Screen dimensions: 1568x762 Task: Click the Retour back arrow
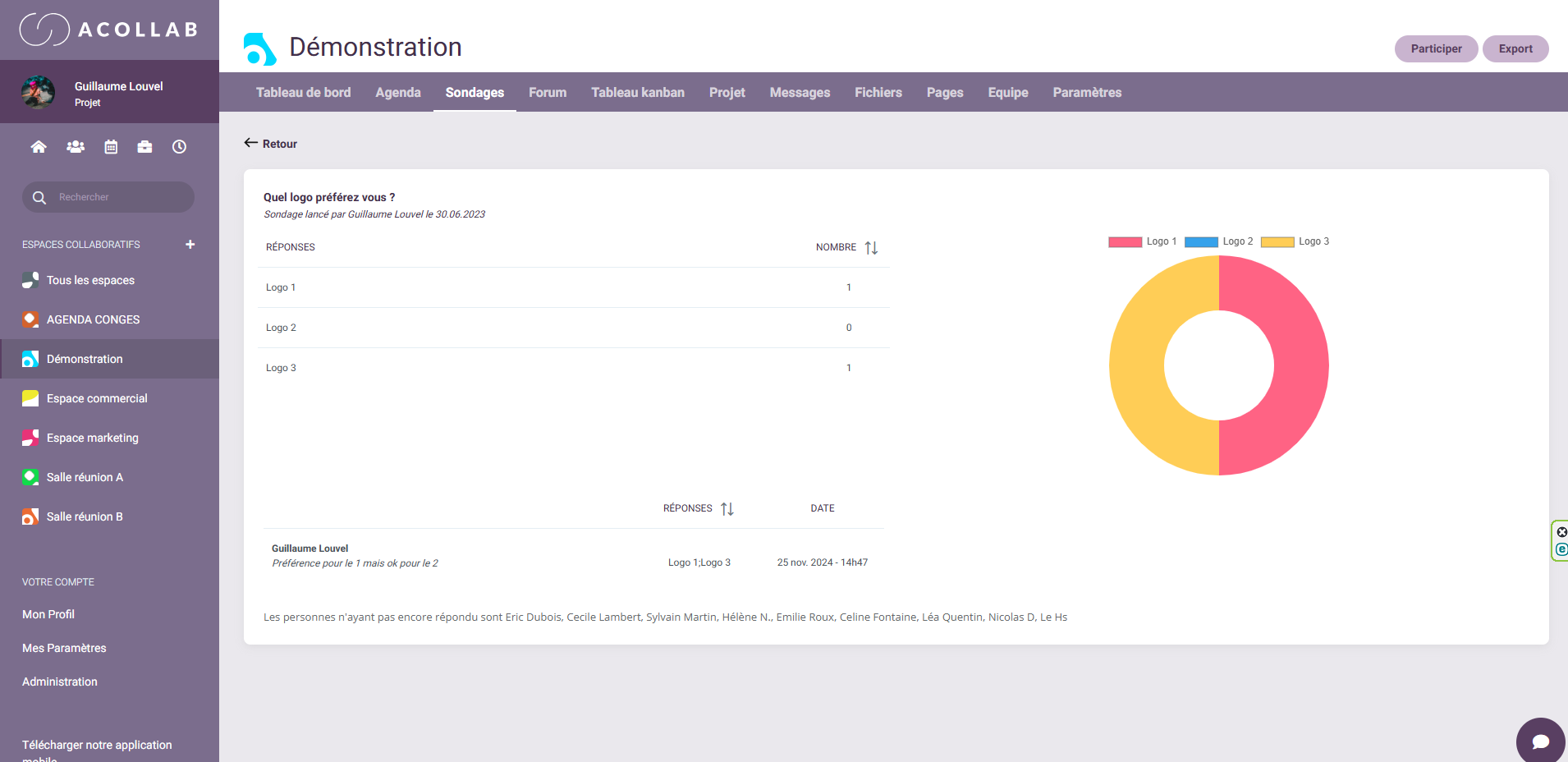point(271,144)
